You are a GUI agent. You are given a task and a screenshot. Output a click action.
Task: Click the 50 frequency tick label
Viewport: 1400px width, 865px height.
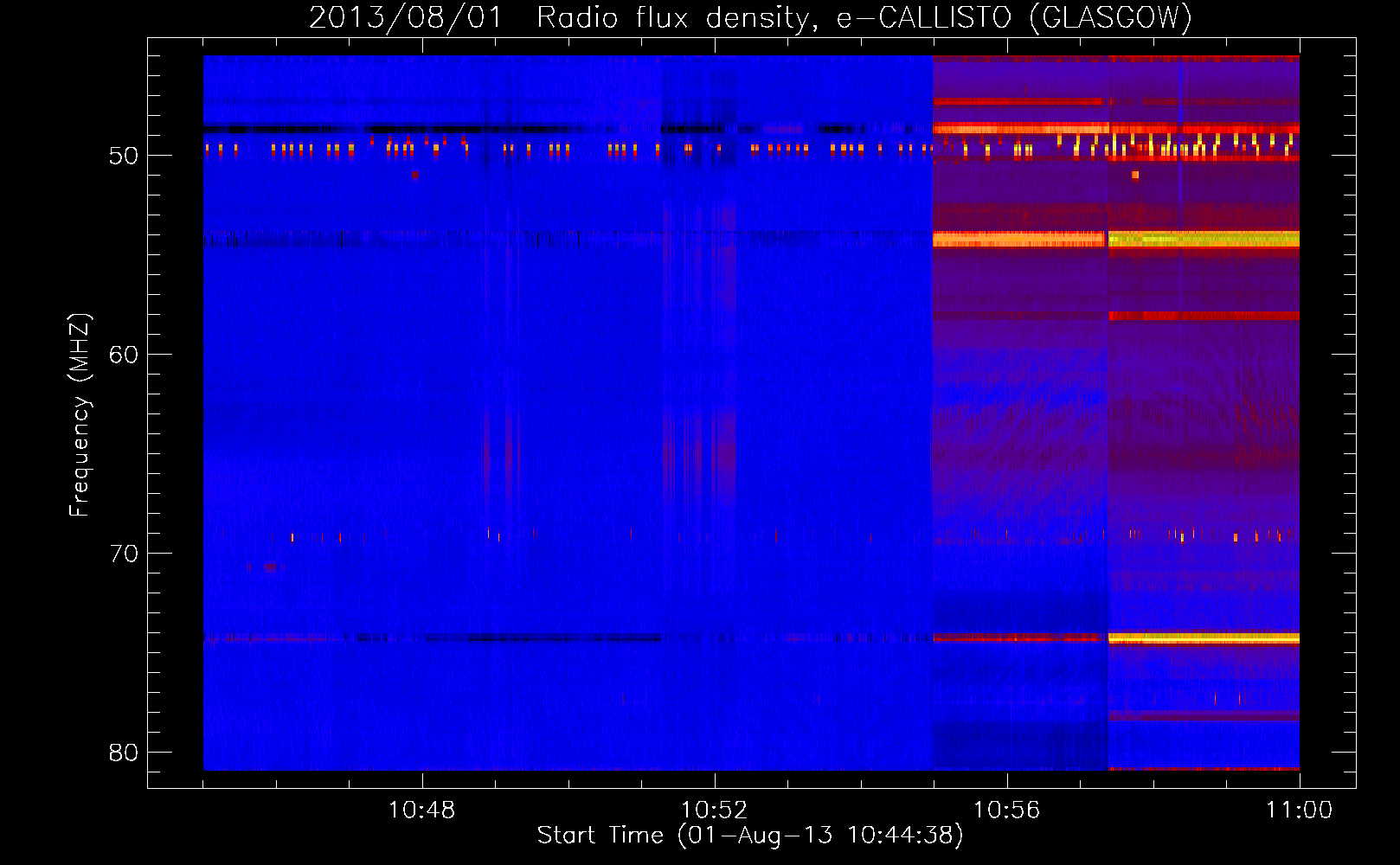[x=124, y=156]
